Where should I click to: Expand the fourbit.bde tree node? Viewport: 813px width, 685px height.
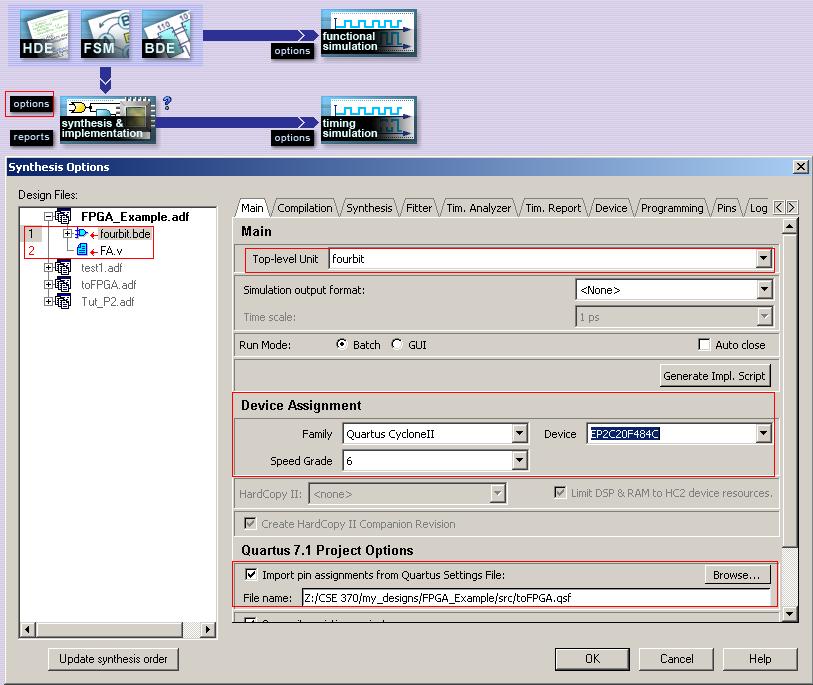coord(67,233)
